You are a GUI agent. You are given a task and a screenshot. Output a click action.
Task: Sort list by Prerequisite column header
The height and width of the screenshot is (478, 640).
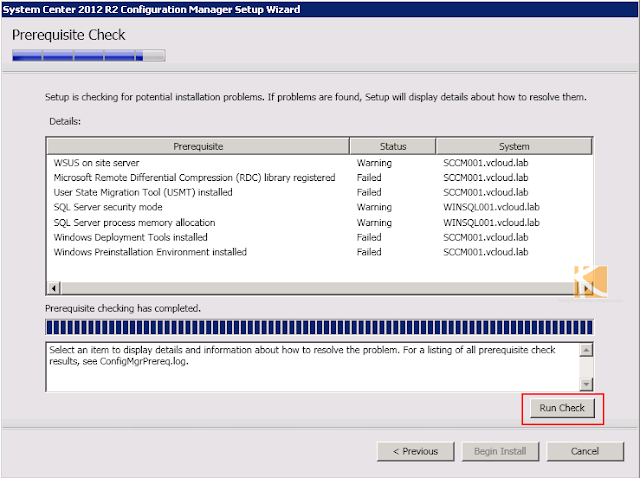[198, 146]
